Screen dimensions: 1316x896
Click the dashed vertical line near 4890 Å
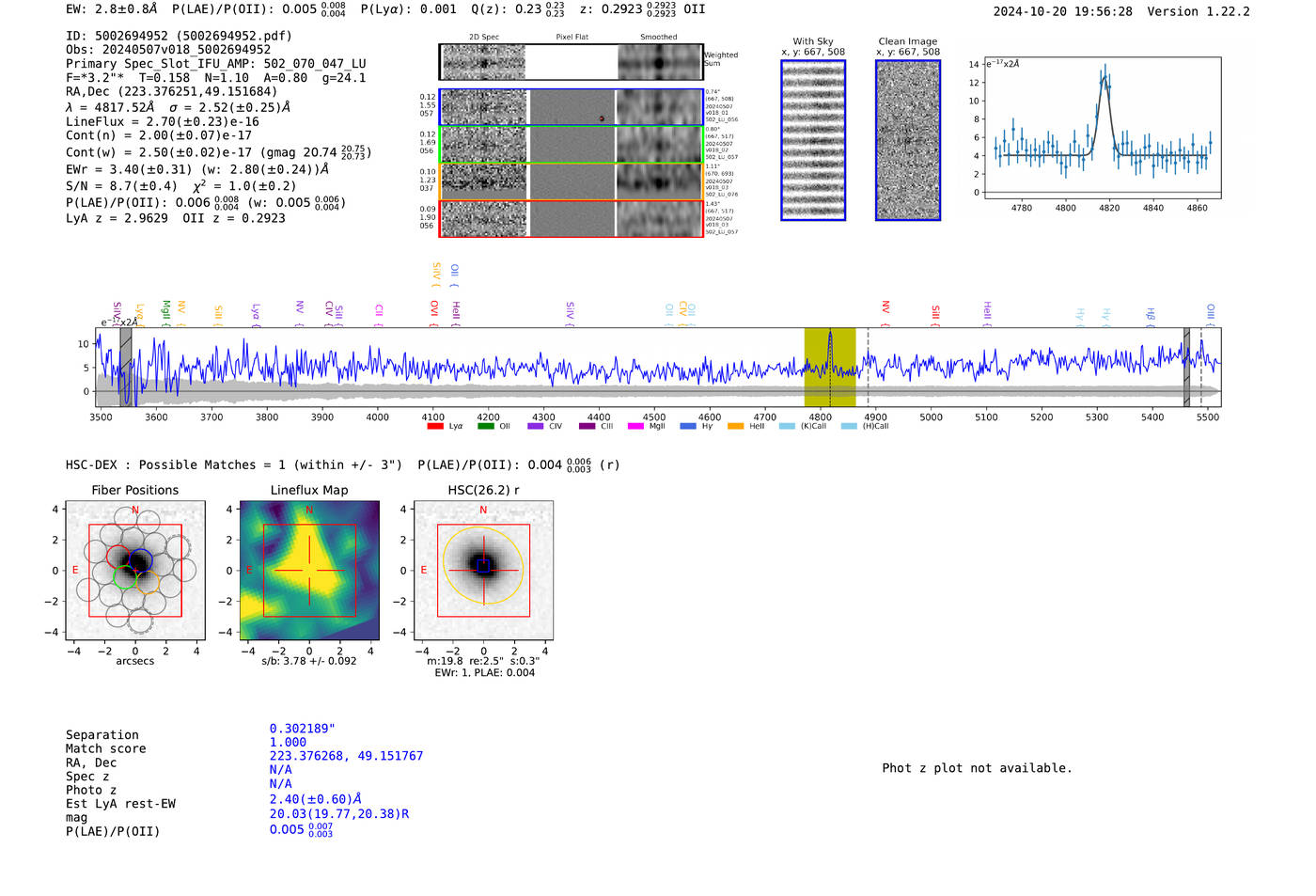pyautogui.click(x=868, y=368)
